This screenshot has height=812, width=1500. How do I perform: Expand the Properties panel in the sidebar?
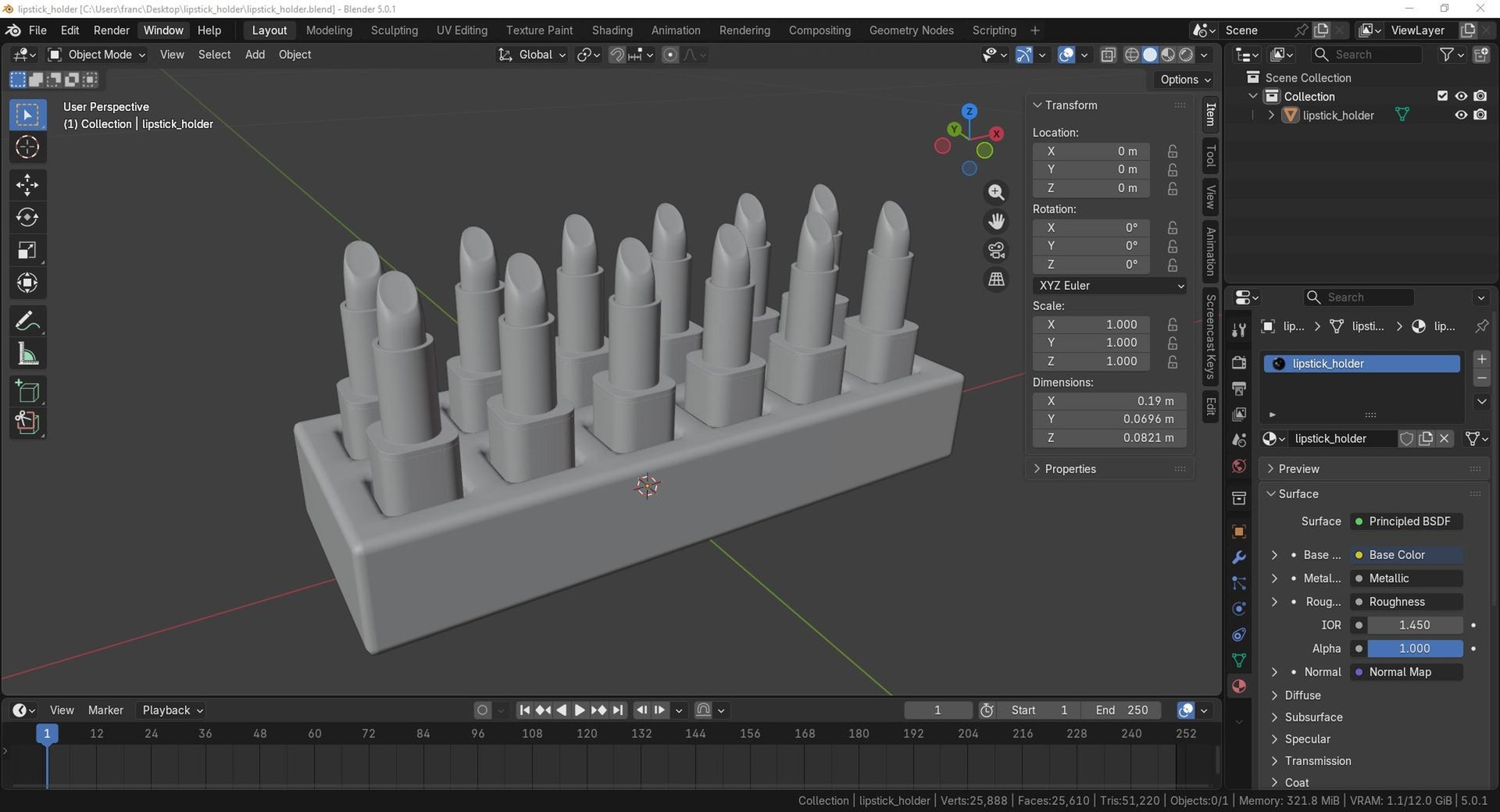1037,469
